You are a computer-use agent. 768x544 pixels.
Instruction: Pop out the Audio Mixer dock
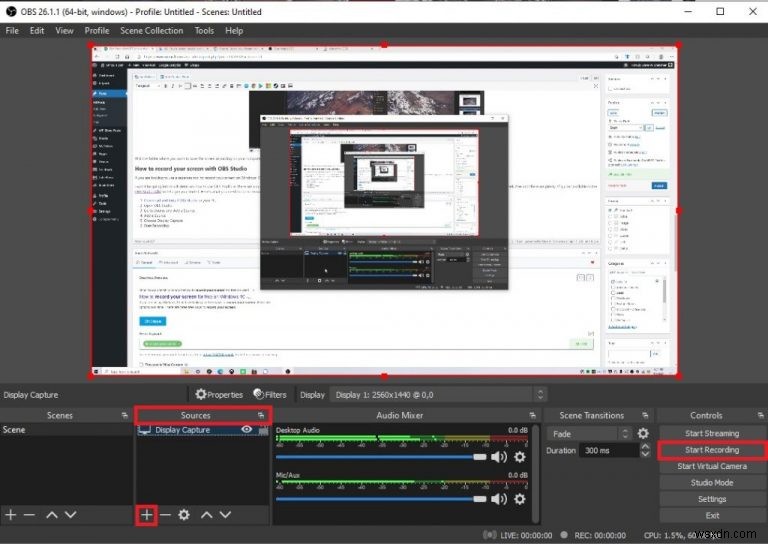pyautogui.click(x=532, y=415)
